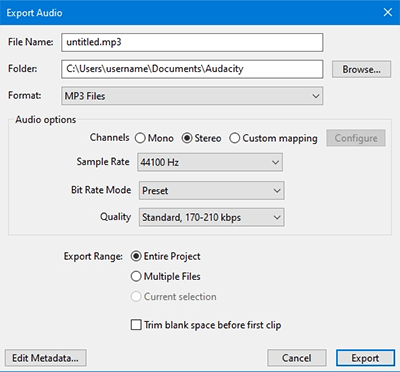Open Edit Metadata... dialog
Screen dimensions: 400x372
point(46,358)
